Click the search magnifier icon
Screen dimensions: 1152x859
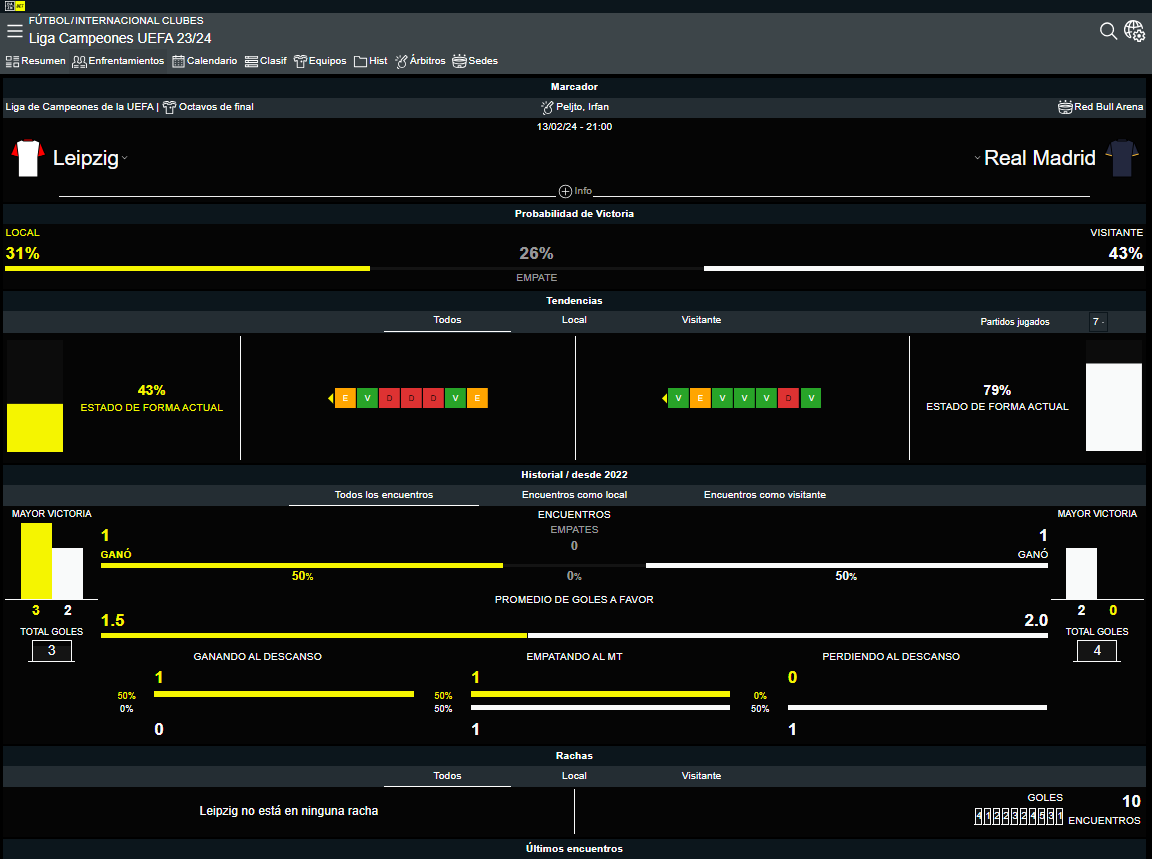tap(1108, 31)
